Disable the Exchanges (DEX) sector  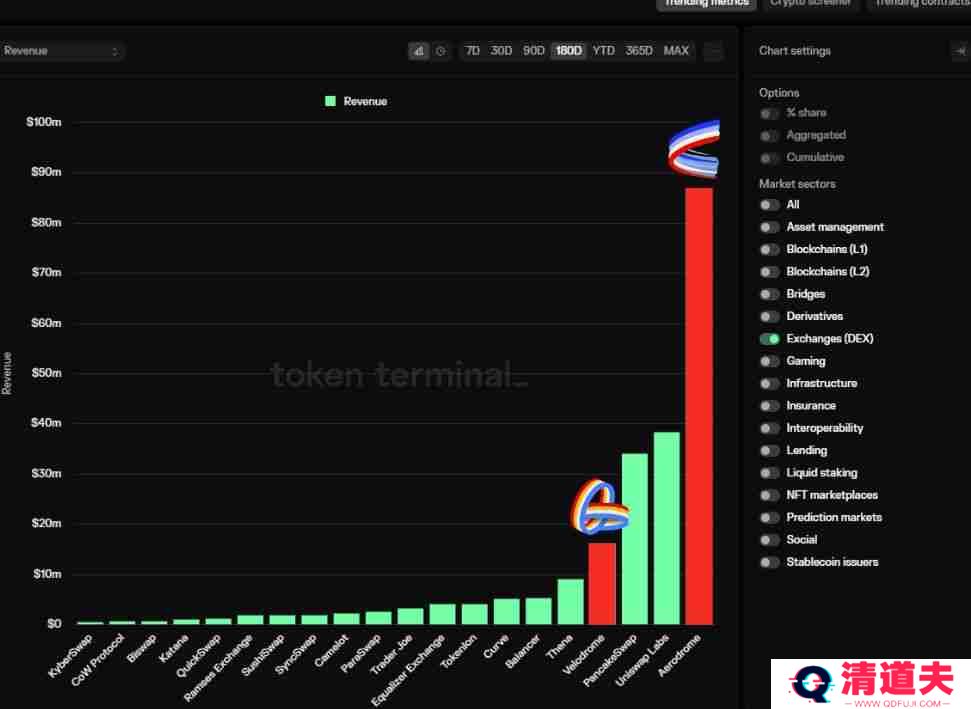(x=770, y=339)
